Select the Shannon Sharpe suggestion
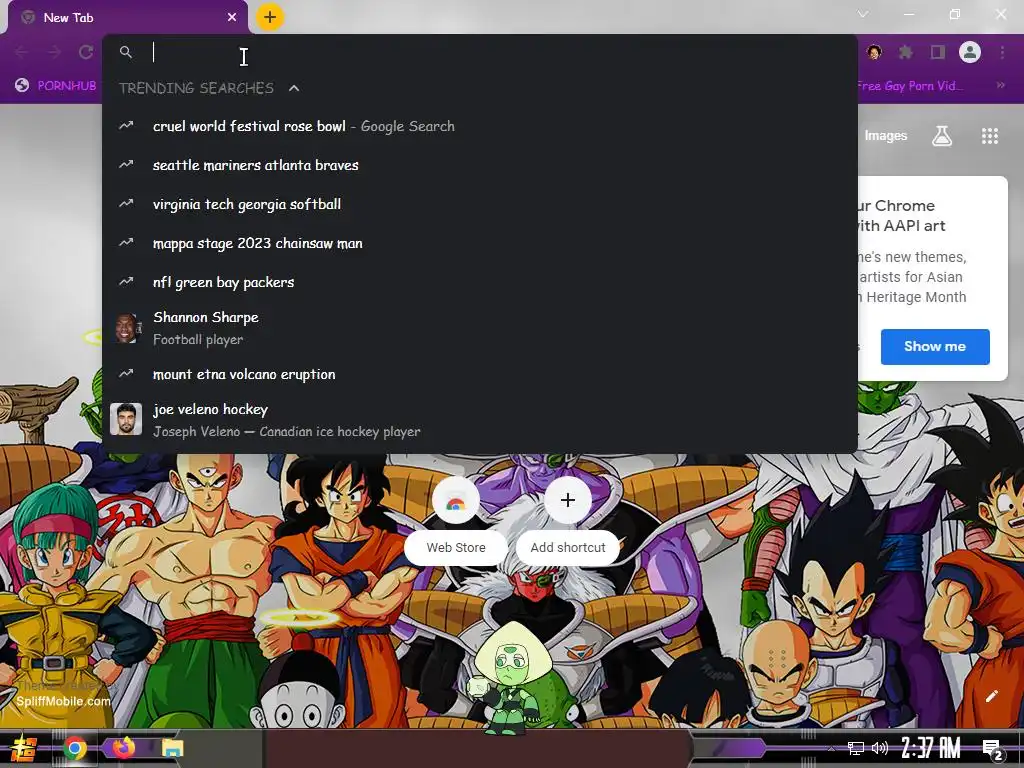Image resolution: width=1024 pixels, height=768 pixels. coord(479,328)
